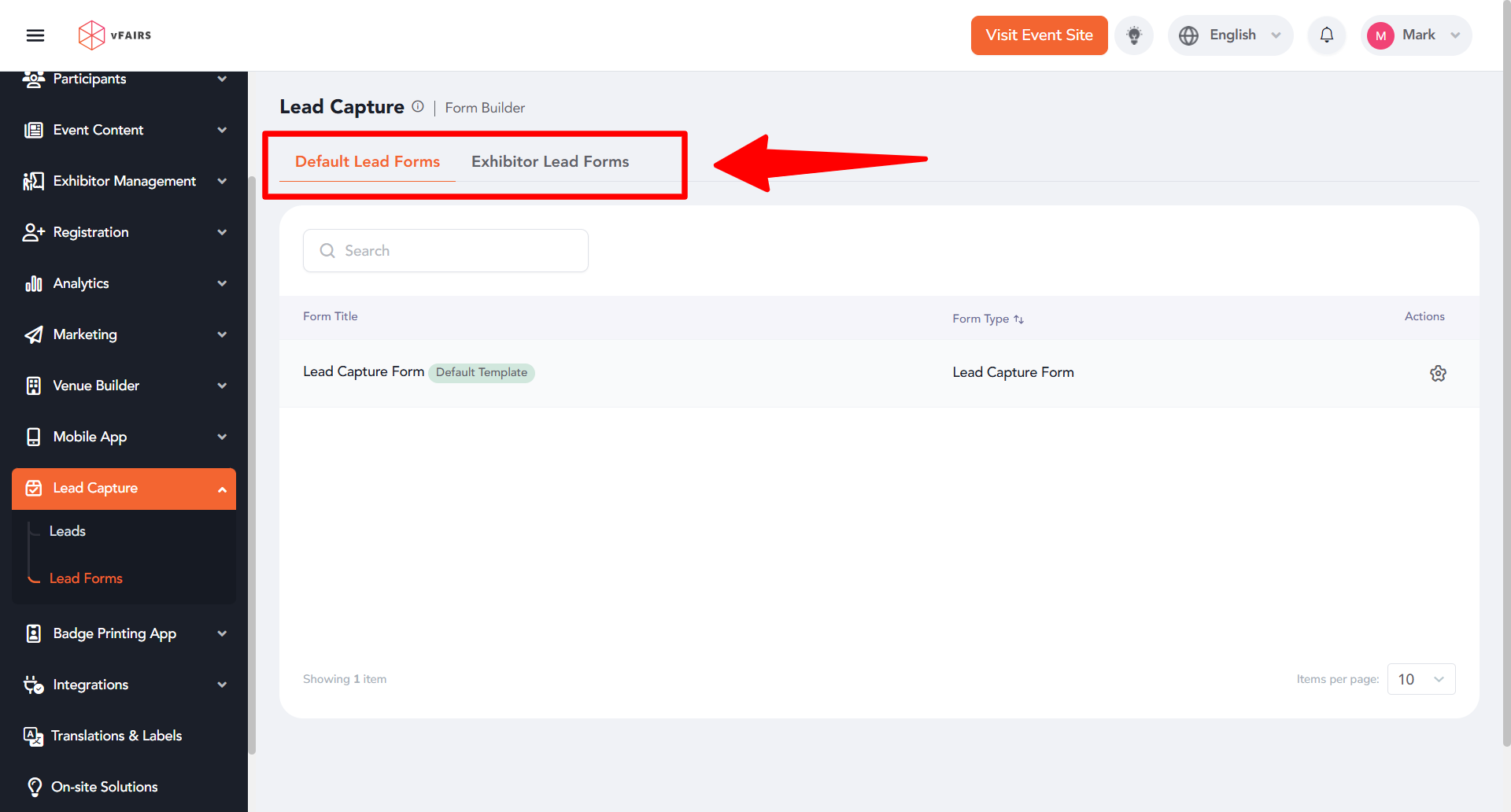The height and width of the screenshot is (812, 1511).
Task: Click the page vertical scrollbar
Action: pos(1506,374)
